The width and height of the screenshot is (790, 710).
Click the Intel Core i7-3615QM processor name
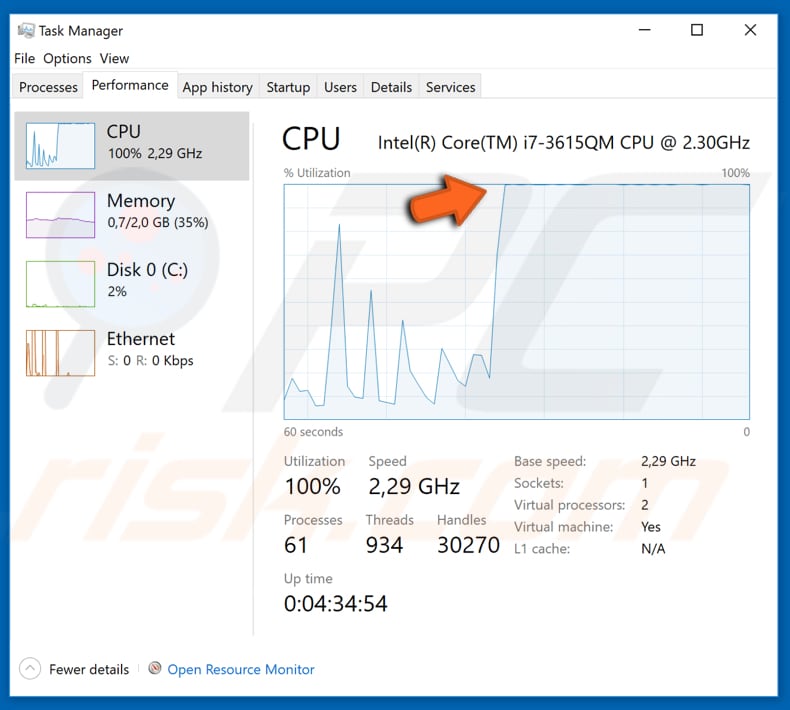click(563, 143)
